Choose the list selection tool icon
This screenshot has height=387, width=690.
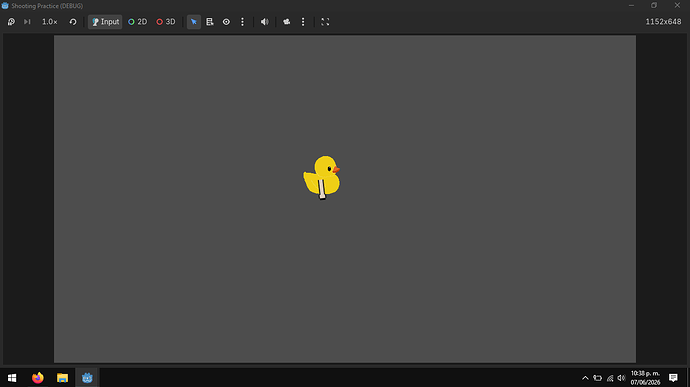(210, 22)
